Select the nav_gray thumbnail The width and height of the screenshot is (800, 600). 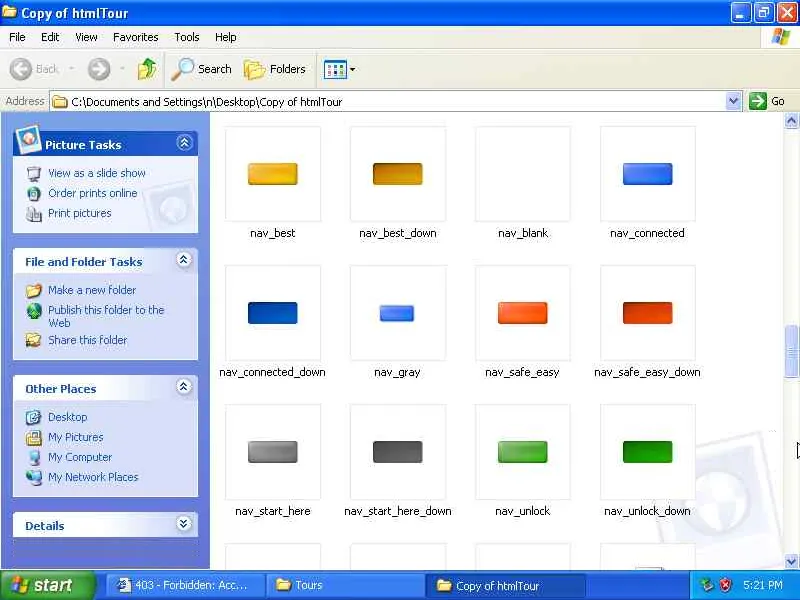point(397,313)
